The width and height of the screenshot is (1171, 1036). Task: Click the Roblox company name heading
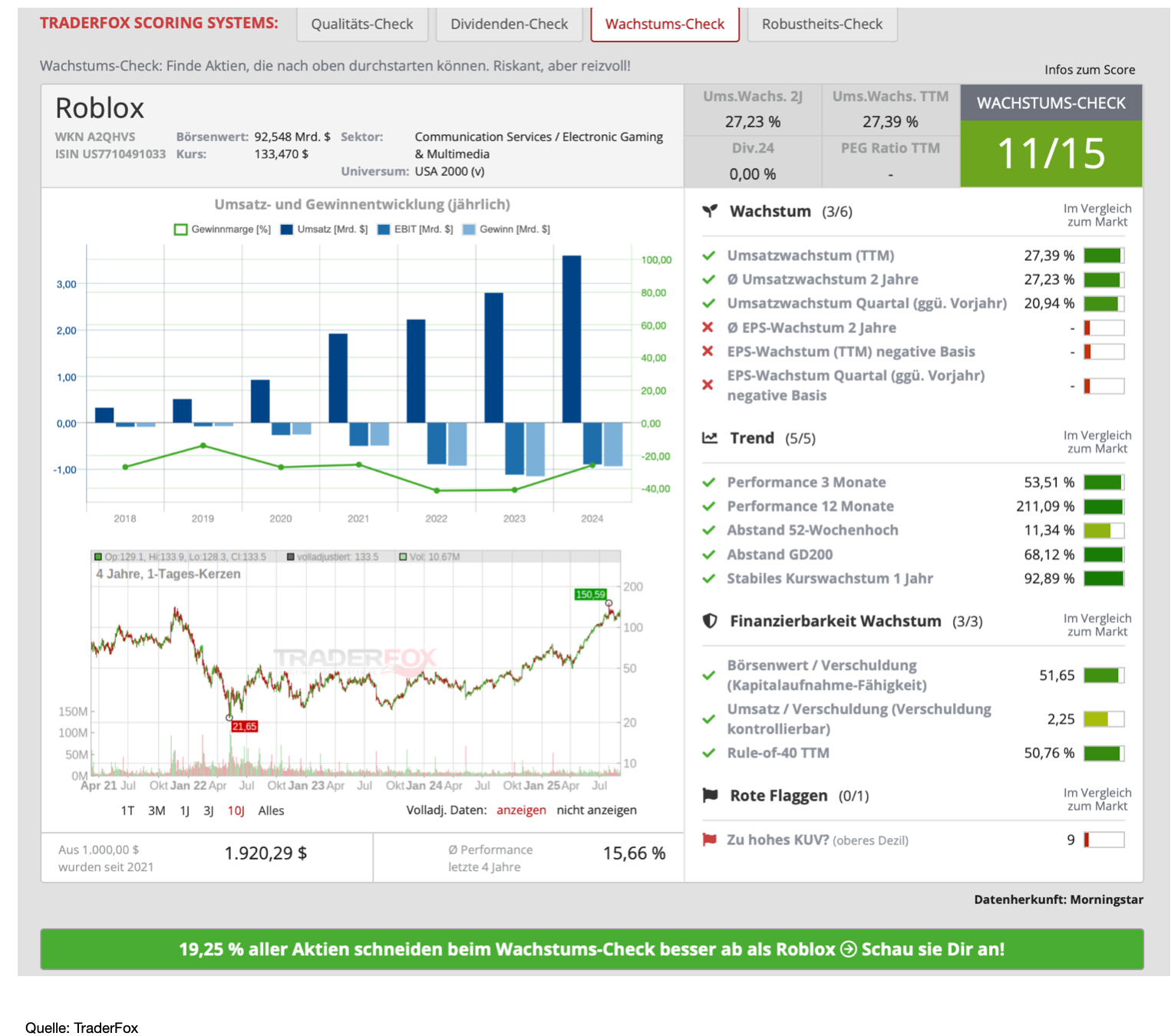point(100,108)
